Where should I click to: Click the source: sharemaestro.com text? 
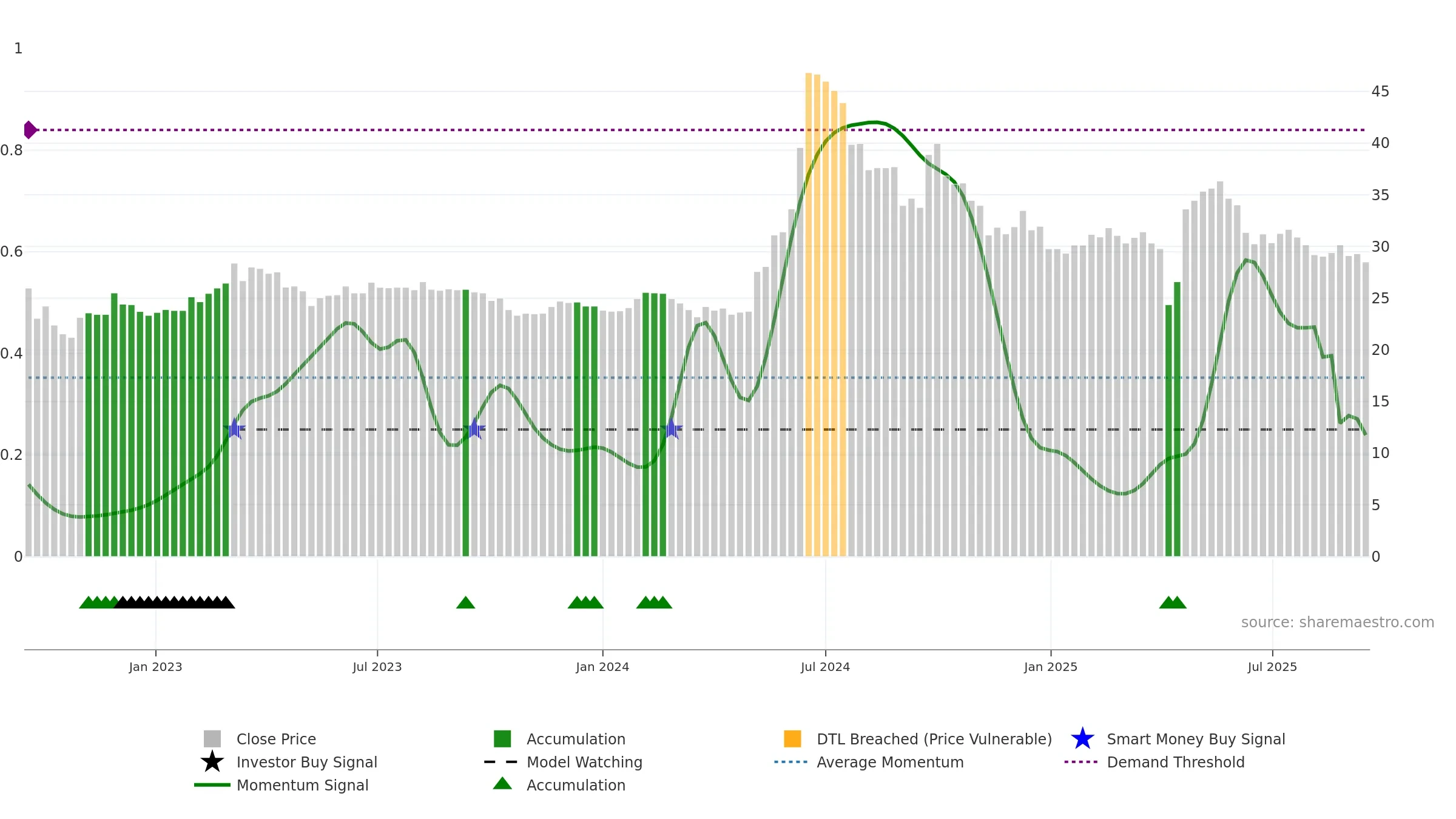(1338, 622)
